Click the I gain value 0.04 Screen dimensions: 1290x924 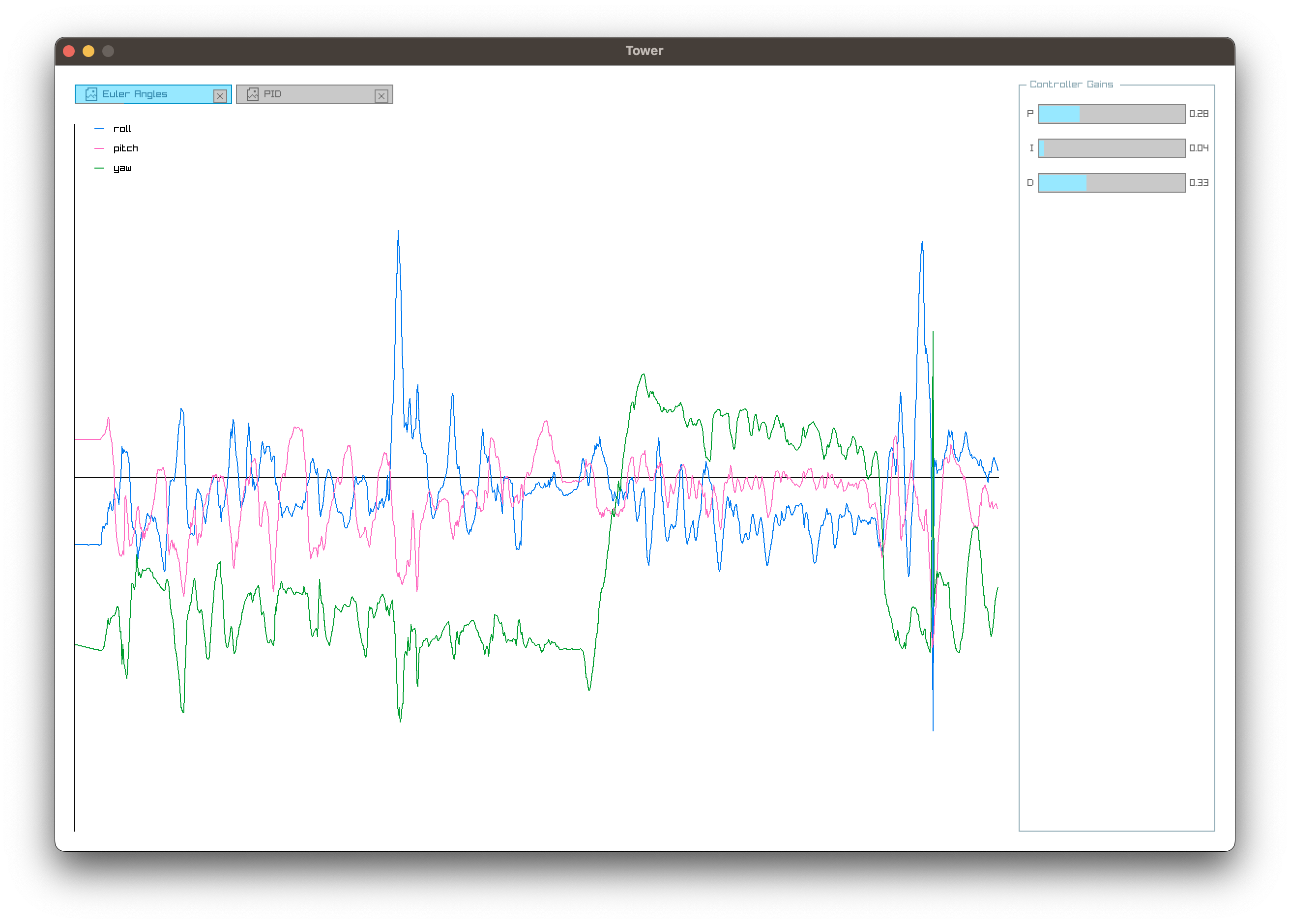click(1199, 148)
